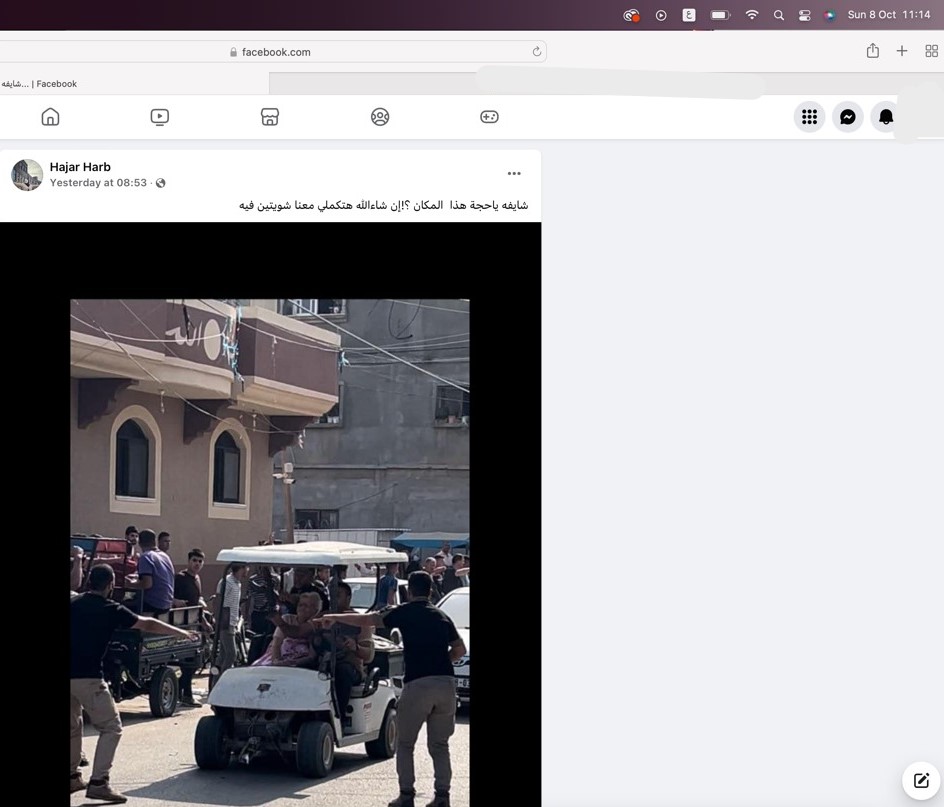This screenshot has height=807, width=944.
Task: Open the Messenger chats icon
Action: pos(848,117)
